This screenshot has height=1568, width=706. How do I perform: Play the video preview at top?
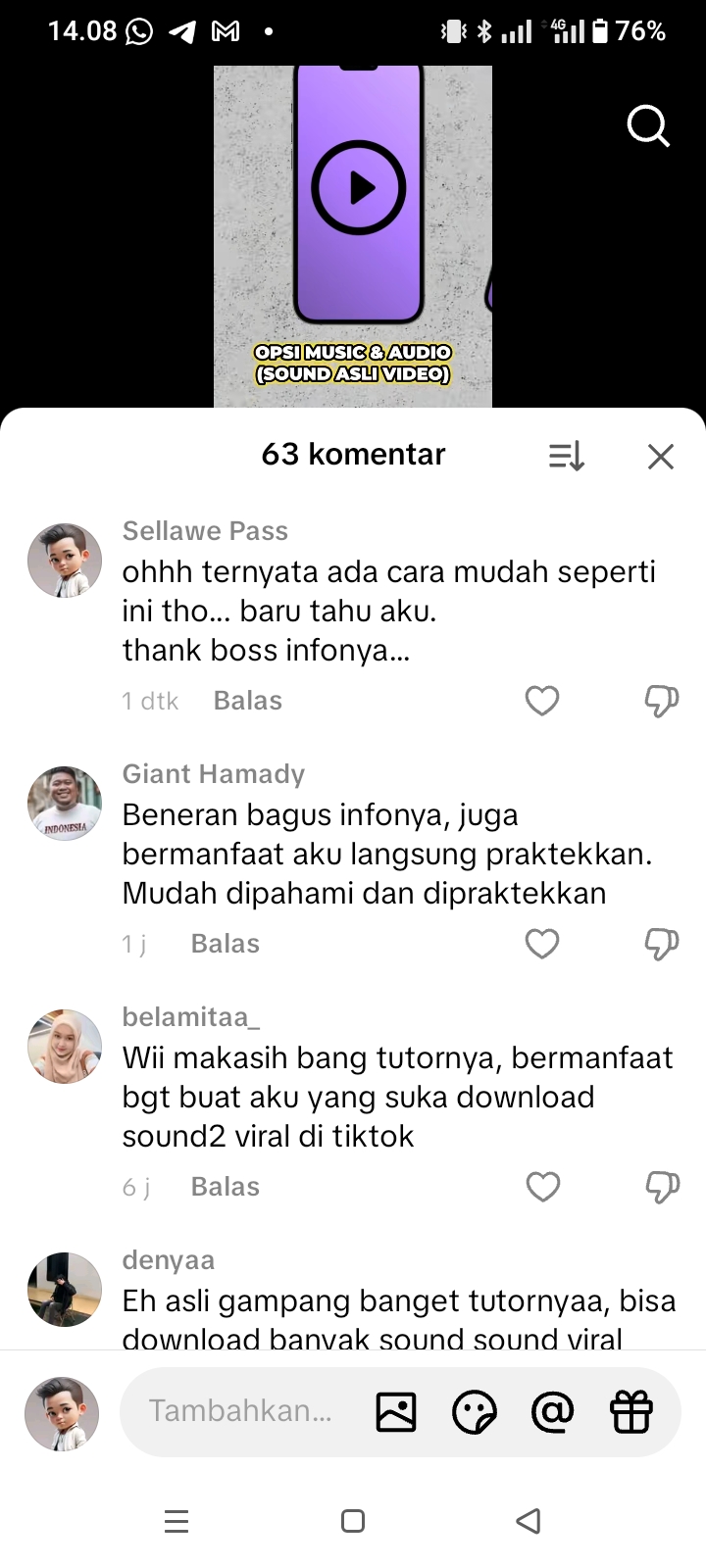coord(359,187)
